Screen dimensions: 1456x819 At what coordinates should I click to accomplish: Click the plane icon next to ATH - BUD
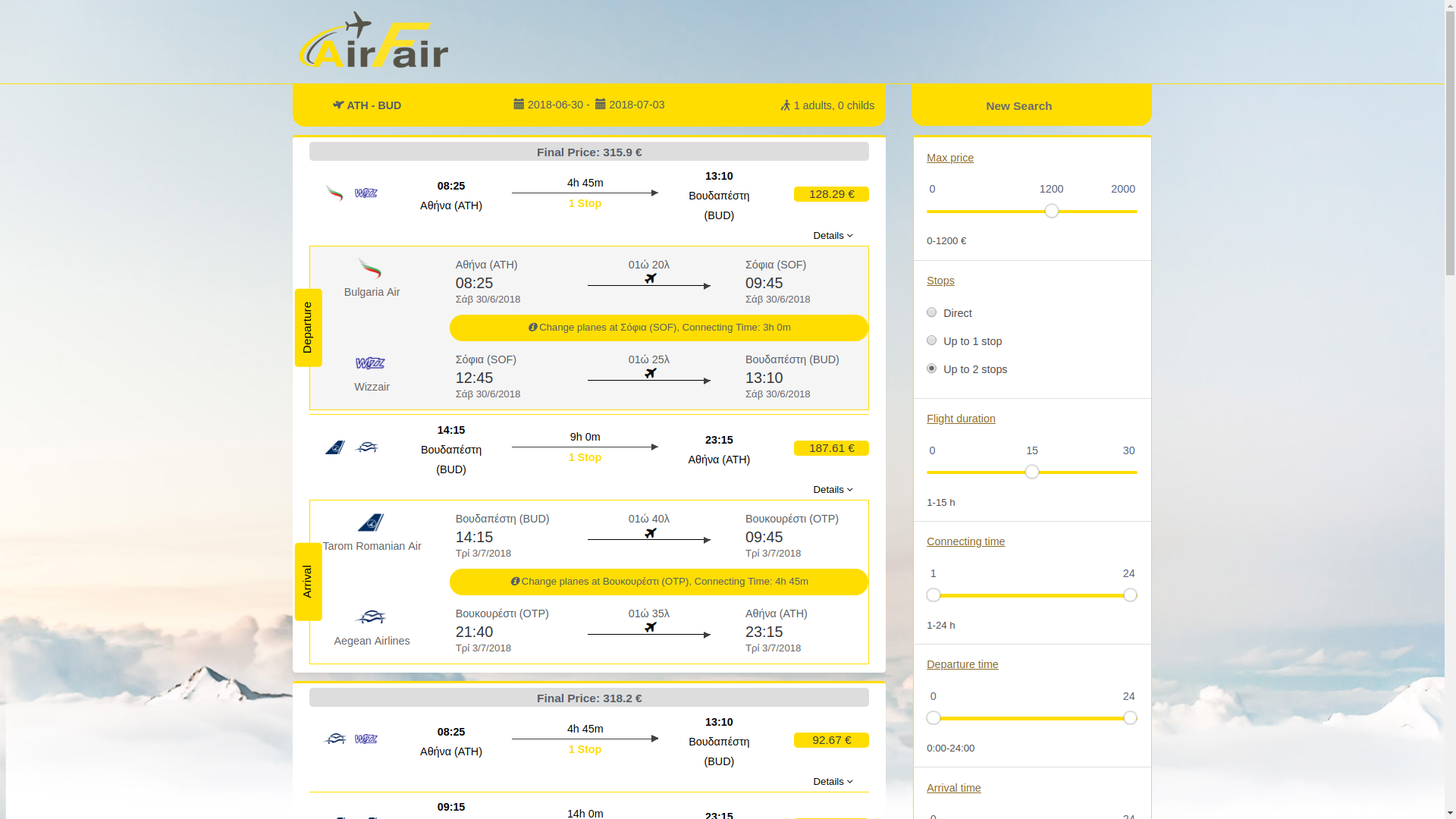(x=338, y=105)
